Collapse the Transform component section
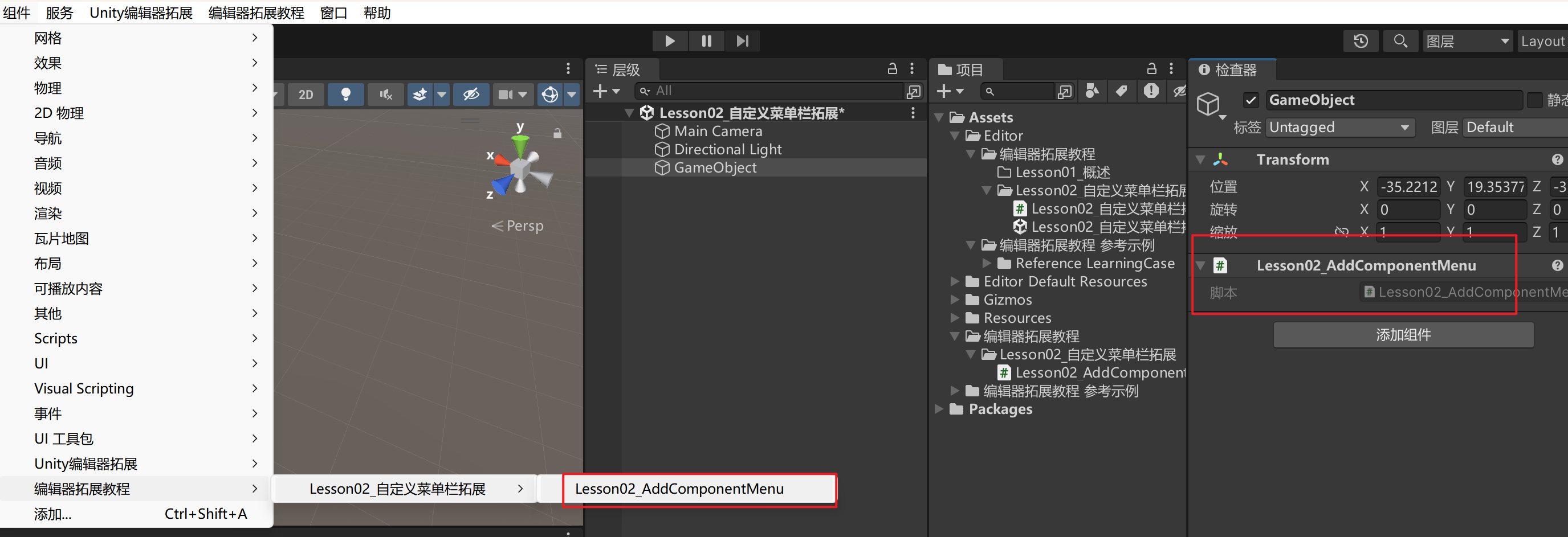Screen dimensions: 1568x537 pyautogui.click(x=1200, y=159)
